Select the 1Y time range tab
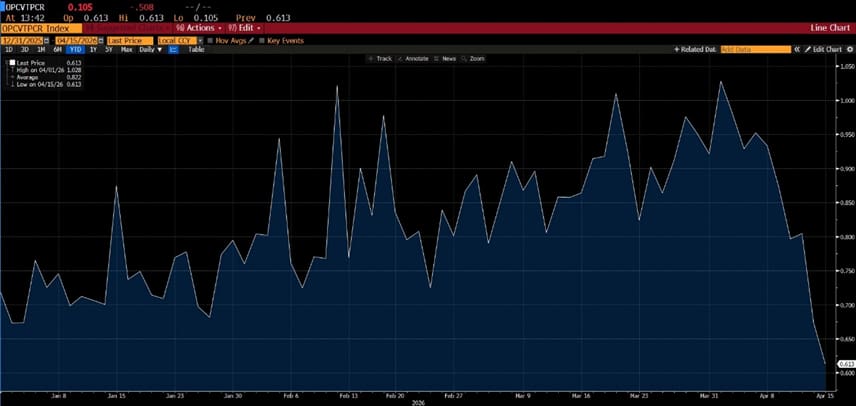The height and width of the screenshot is (406, 856). click(x=93, y=49)
